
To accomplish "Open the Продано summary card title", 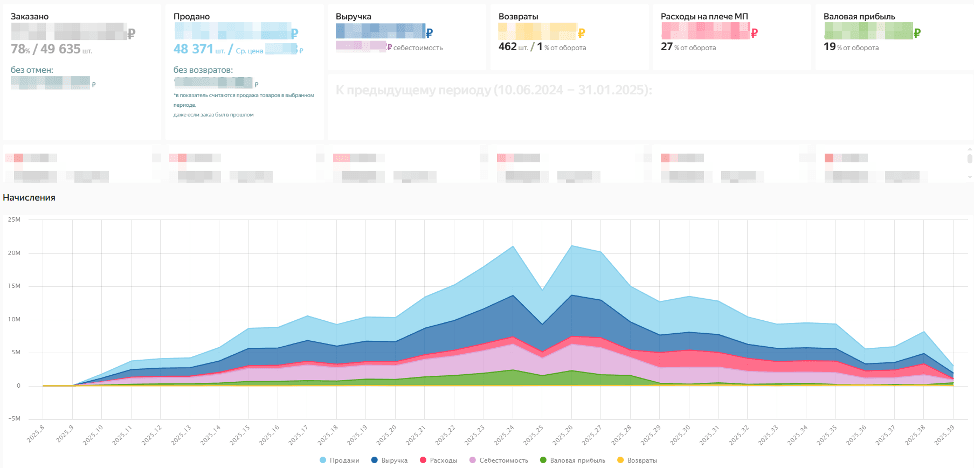I will [x=191, y=17].
